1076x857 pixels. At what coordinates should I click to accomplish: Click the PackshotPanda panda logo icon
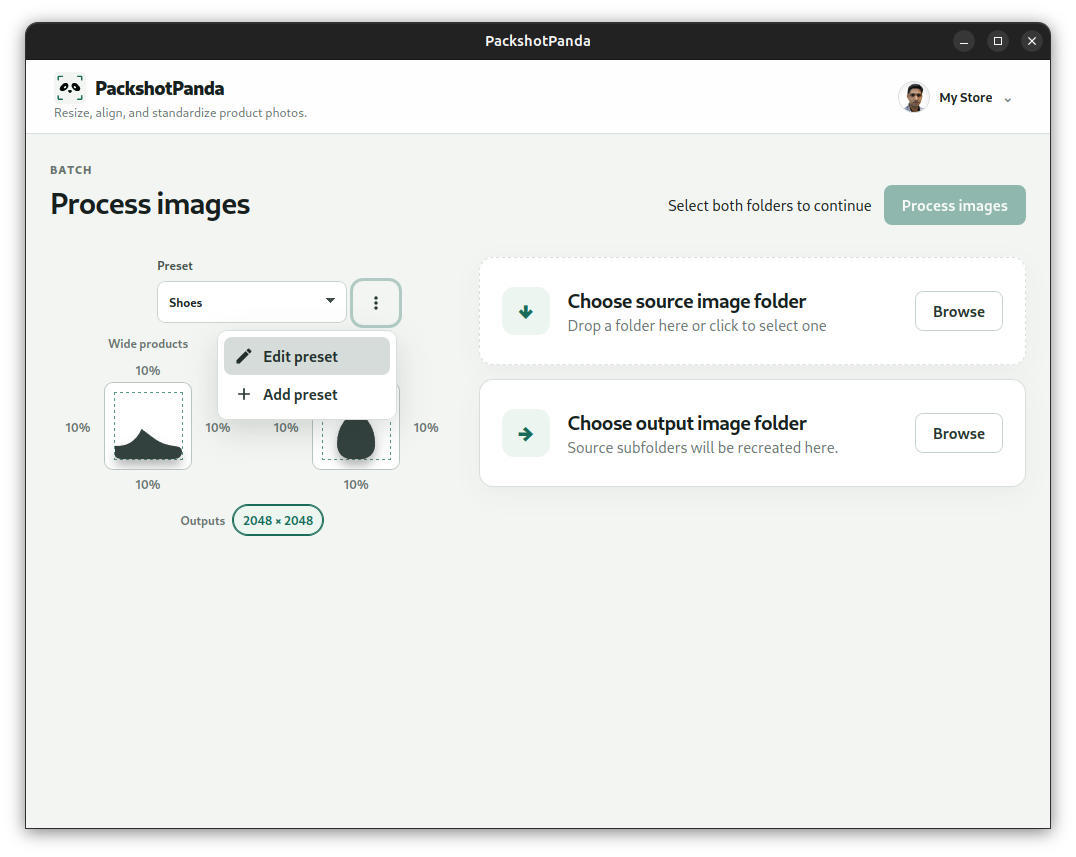coord(69,88)
